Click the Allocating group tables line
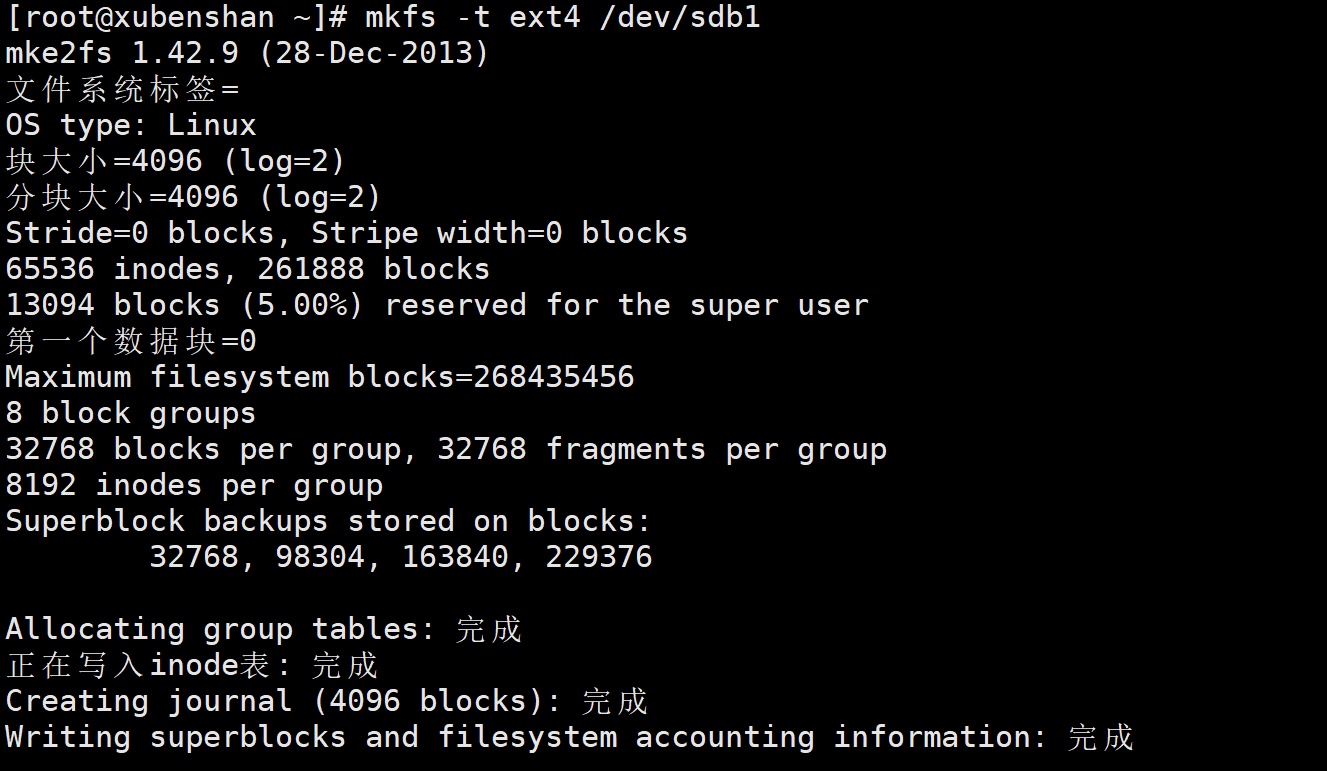 tap(264, 629)
